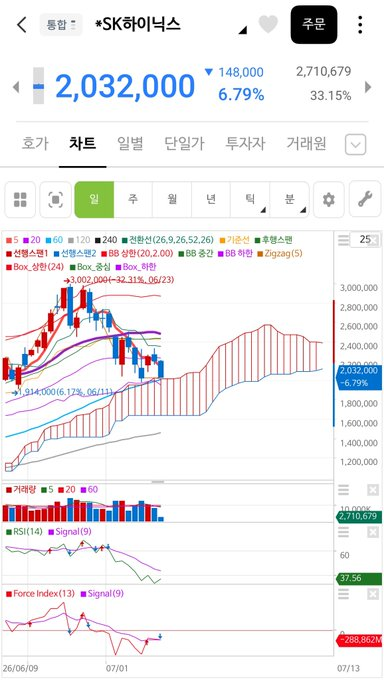Switch to the 투자자 tab
Image resolution: width=384 pixels, height=680 pixels.
point(245,144)
